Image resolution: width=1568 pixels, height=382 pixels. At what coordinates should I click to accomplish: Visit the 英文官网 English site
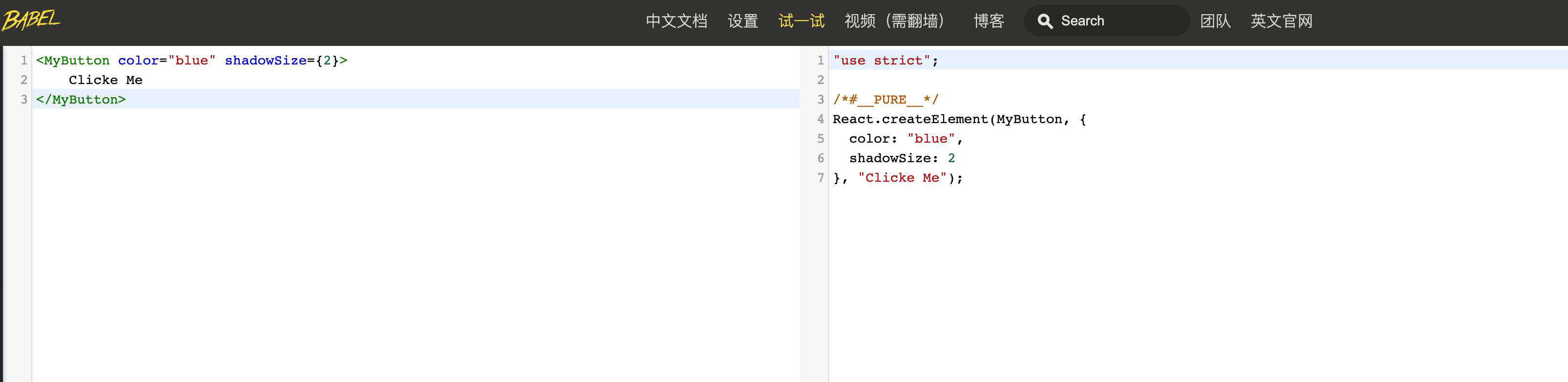1281,21
